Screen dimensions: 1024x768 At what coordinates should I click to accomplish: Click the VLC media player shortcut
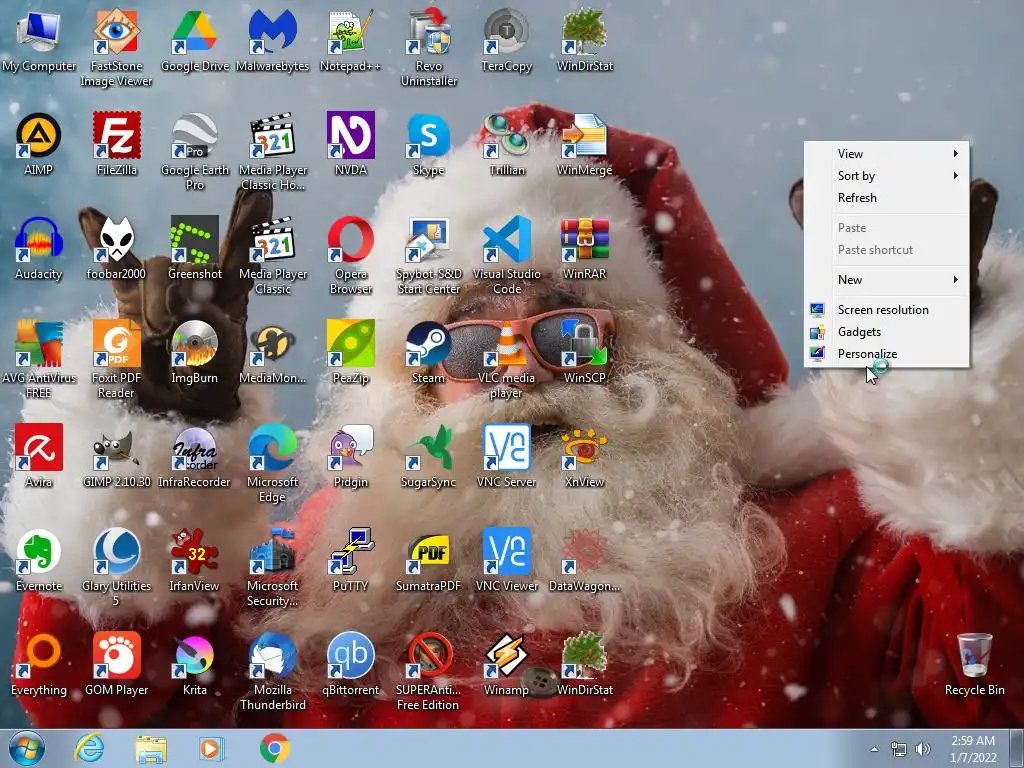[506, 360]
